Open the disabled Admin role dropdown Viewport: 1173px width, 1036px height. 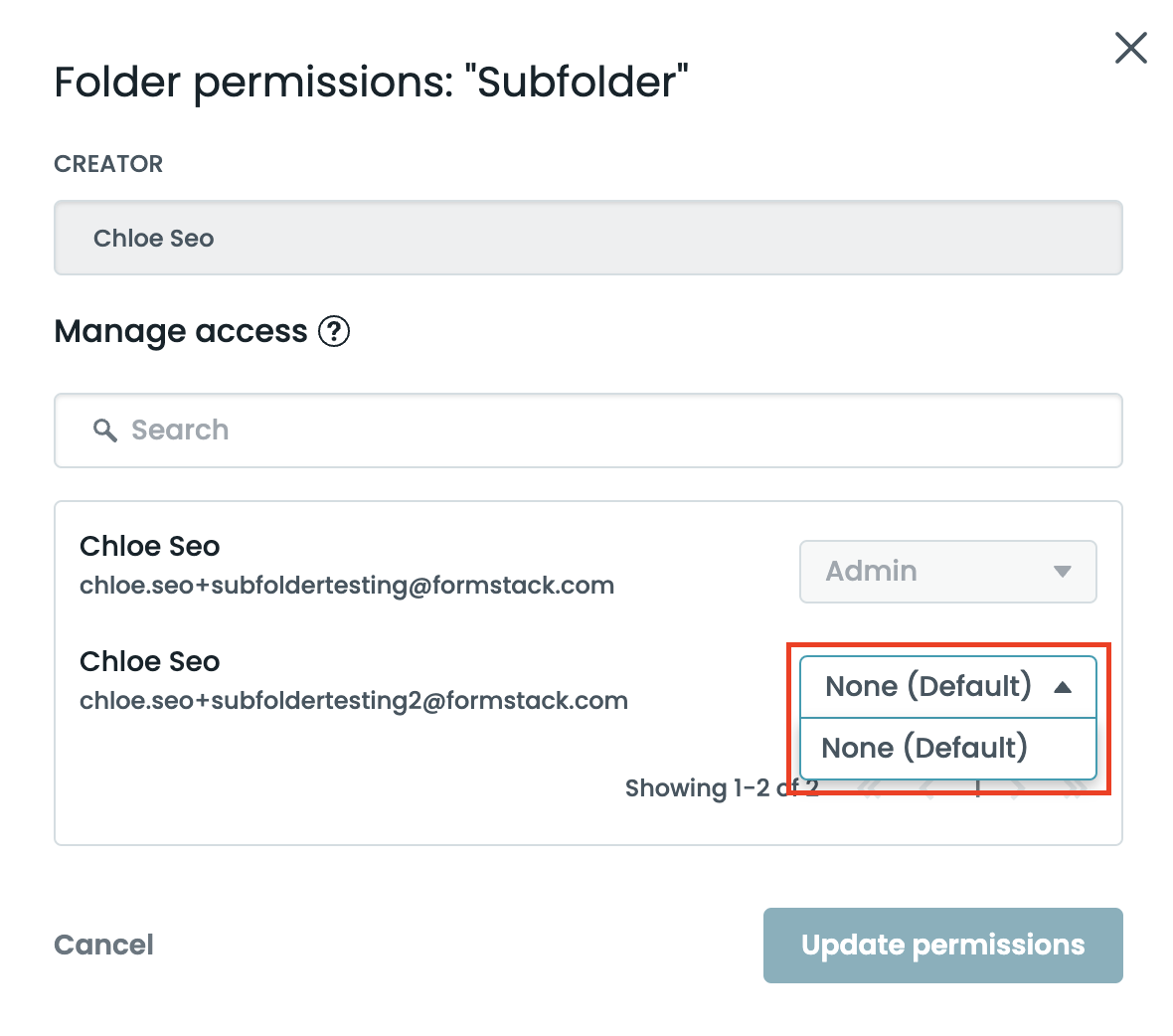point(947,572)
